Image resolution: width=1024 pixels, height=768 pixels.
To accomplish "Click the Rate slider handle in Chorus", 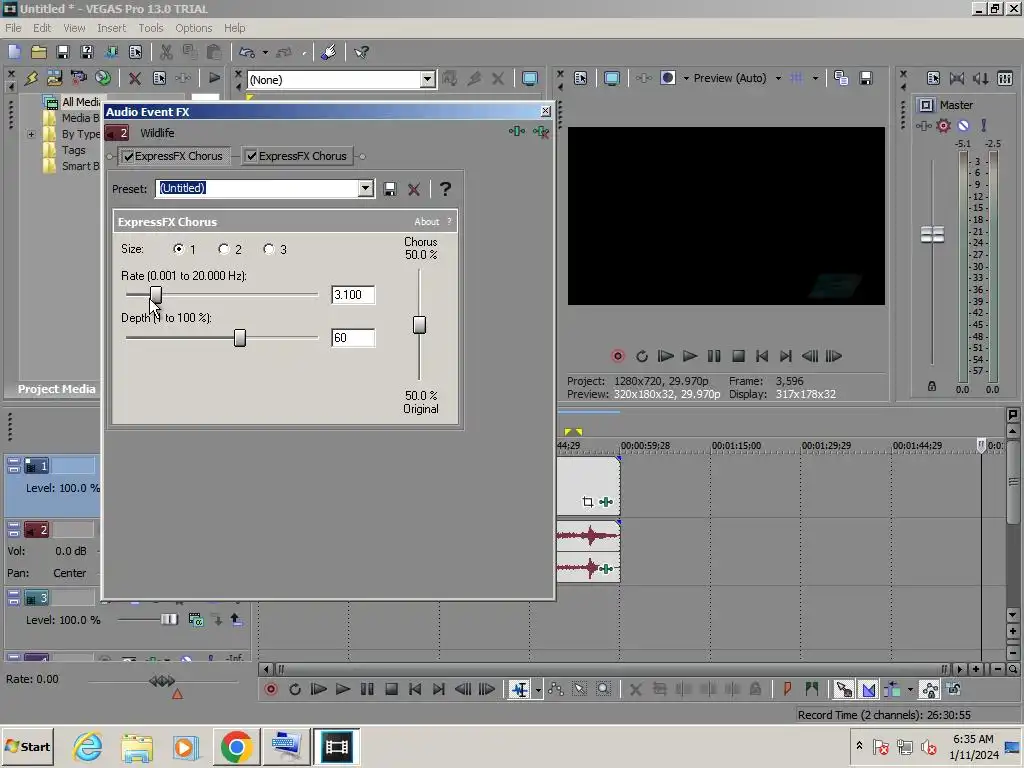I will [x=155, y=295].
